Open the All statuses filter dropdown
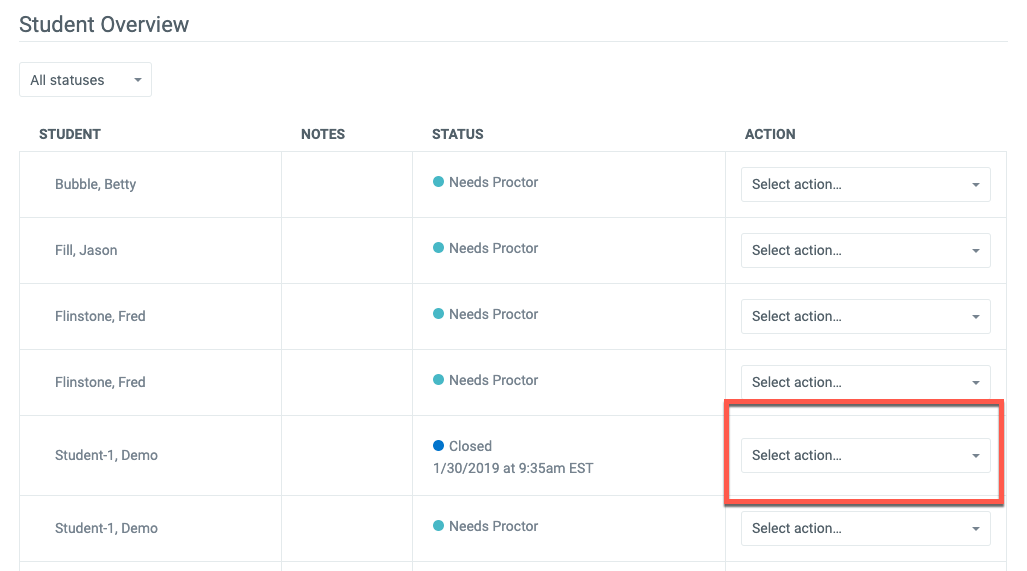This screenshot has width=1027, height=571. click(x=85, y=80)
